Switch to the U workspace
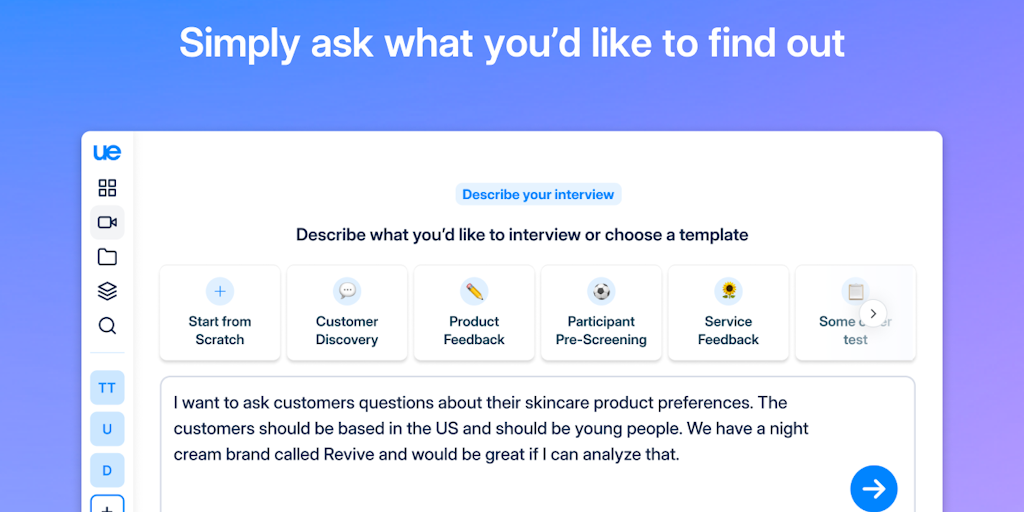Screen dimensions: 1024x512 click(107, 429)
